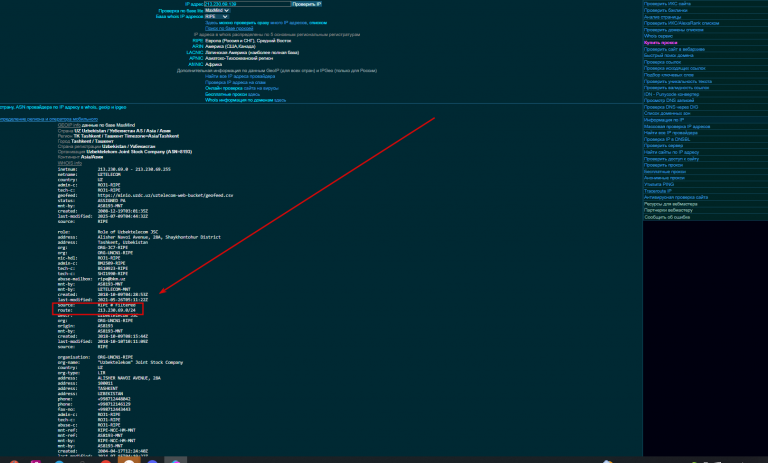Open Утилита PING in sidebar
768x463 pixels.
[x=659, y=185]
